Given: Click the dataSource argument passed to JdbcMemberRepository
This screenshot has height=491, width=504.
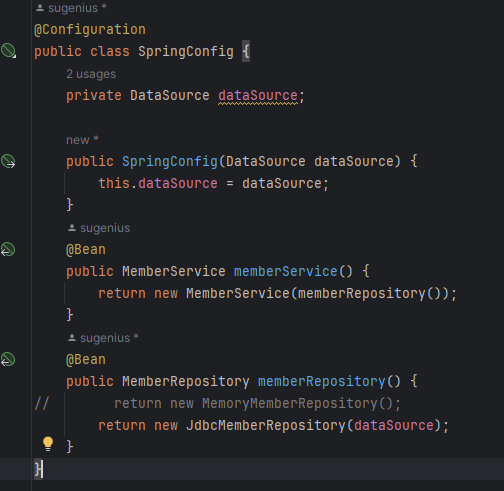Looking at the screenshot, I should click(394, 426).
